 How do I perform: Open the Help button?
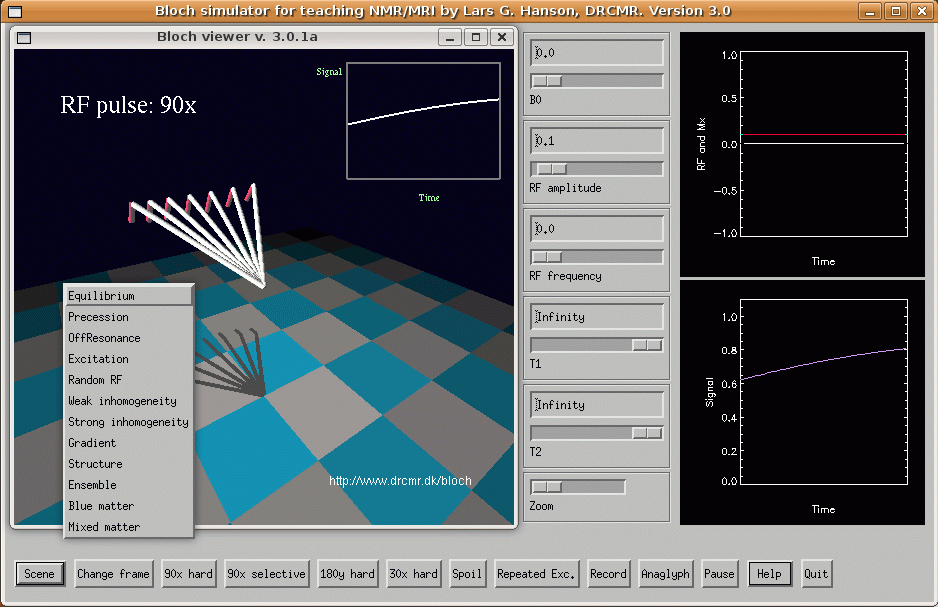(x=769, y=574)
